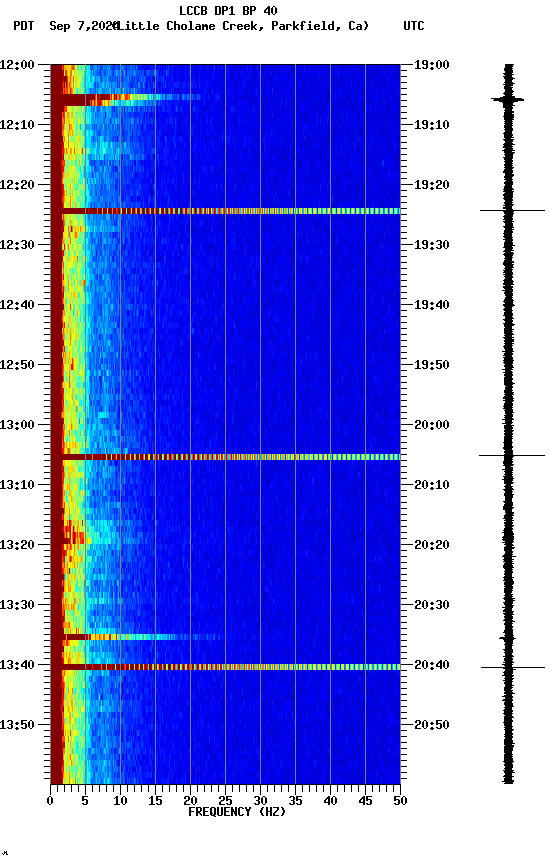Screen dimensions: 552x864
Task: Click the 19:10 UTC time label
Action: (432, 125)
